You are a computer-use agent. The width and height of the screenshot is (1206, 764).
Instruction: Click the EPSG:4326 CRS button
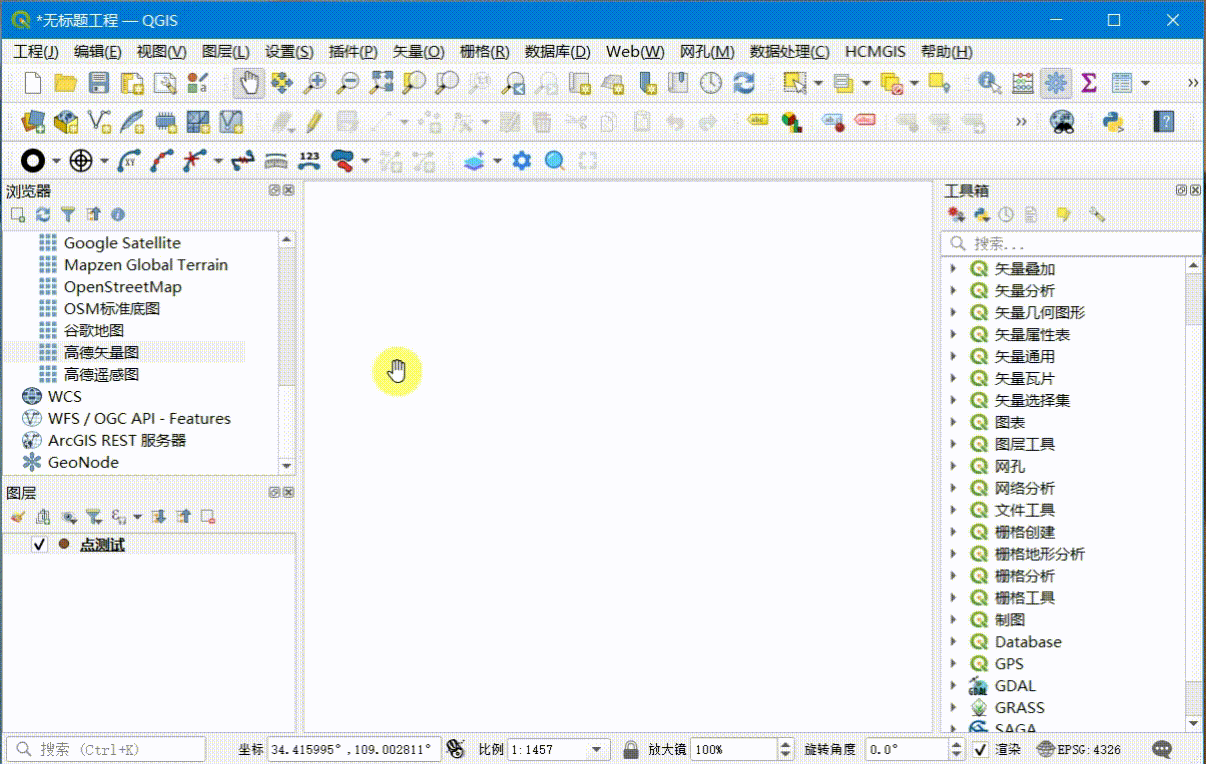(x=1079, y=749)
